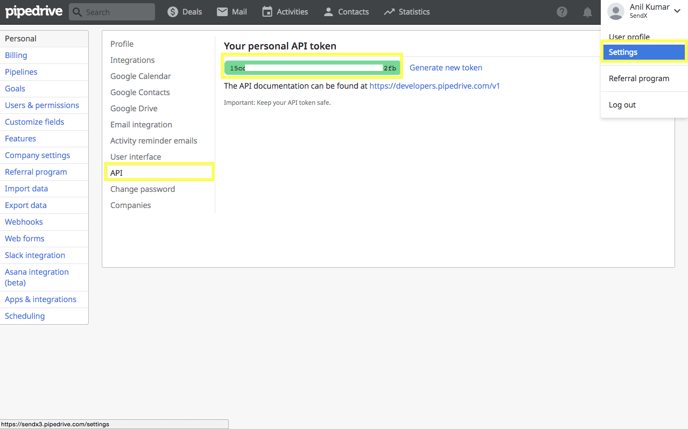Choose Log out from the user menu
688x429 pixels.
(622, 105)
